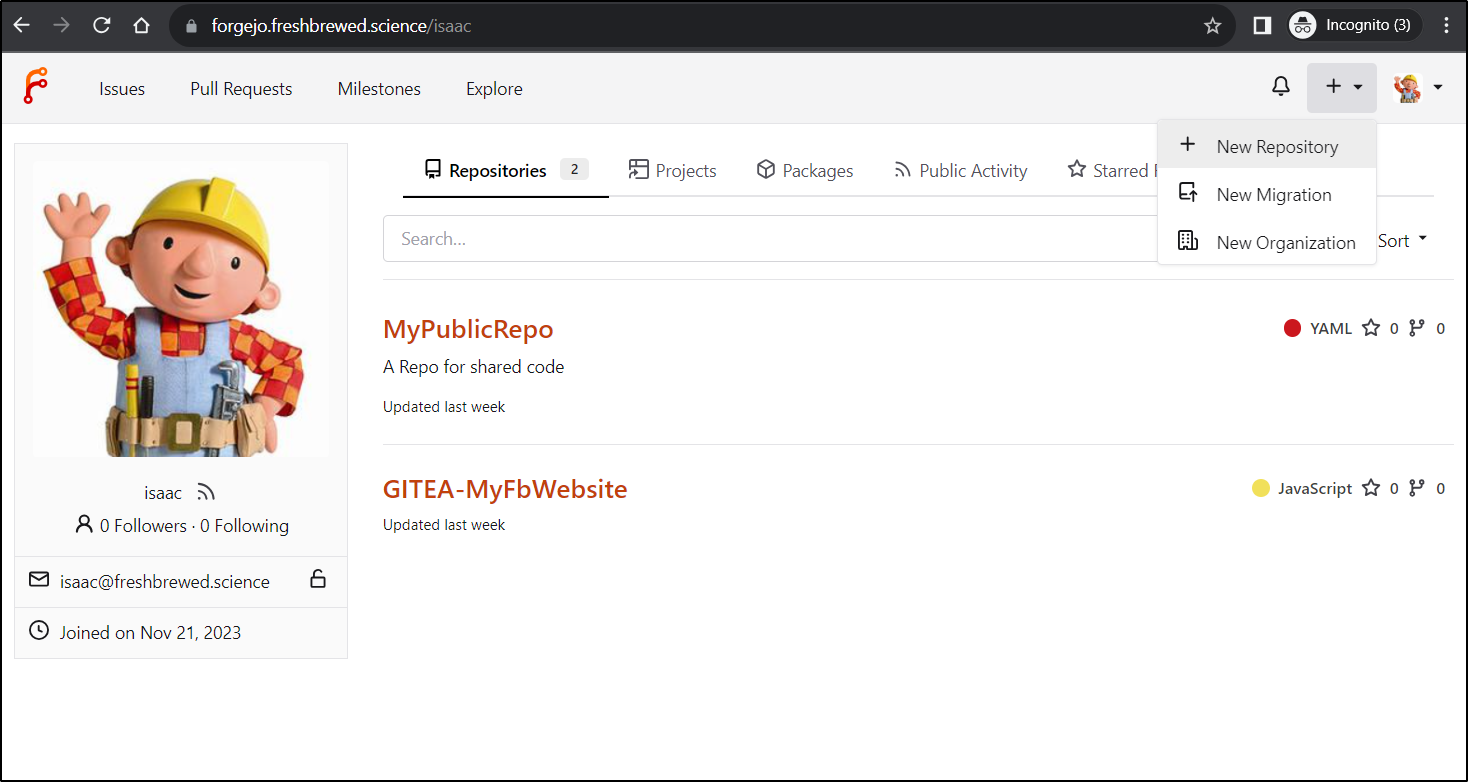The height and width of the screenshot is (782, 1468).
Task: Open Milestones in the top navbar
Action: [379, 88]
